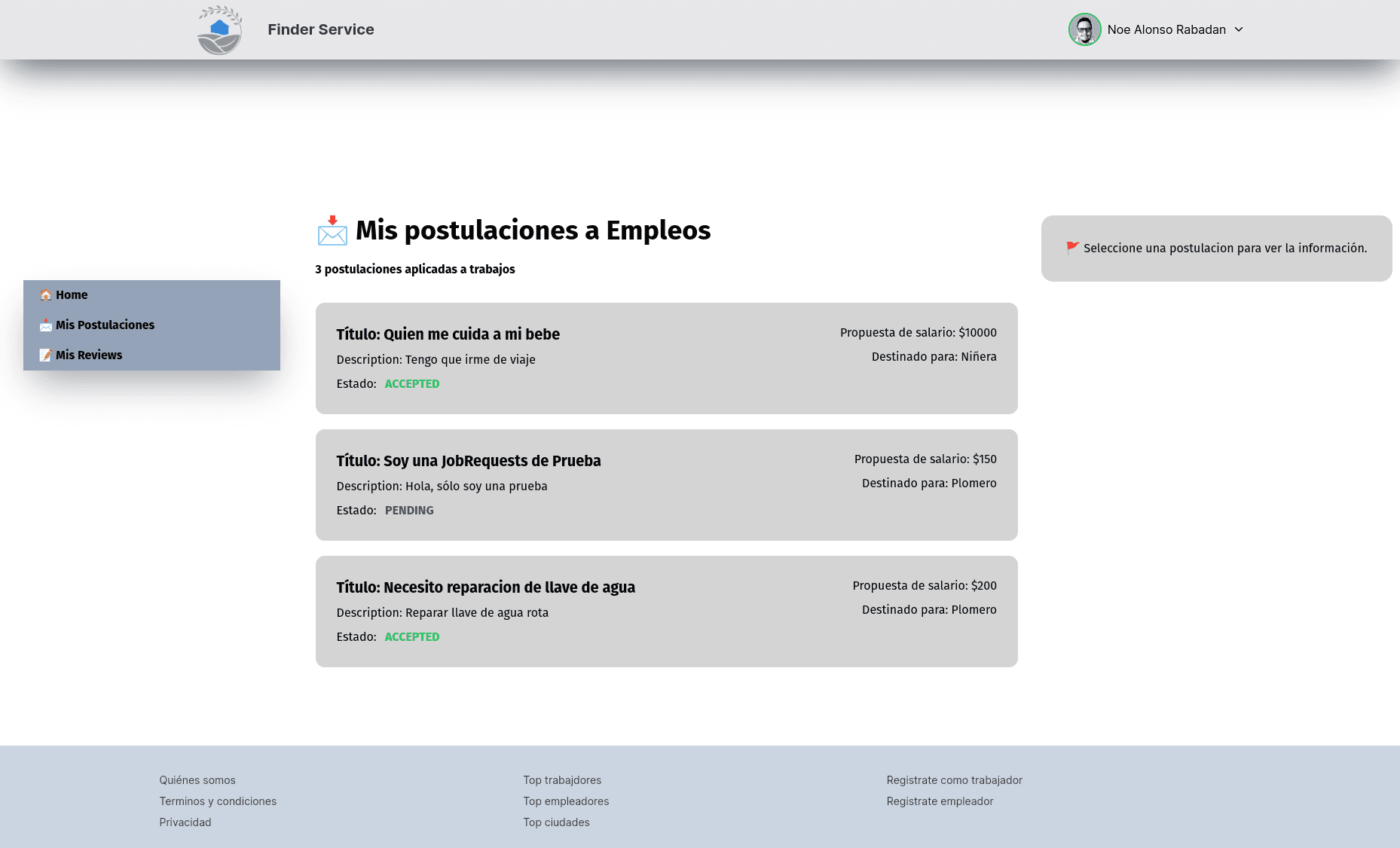
Task: Click the user profile avatar picture
Action: coord(1084,29)
